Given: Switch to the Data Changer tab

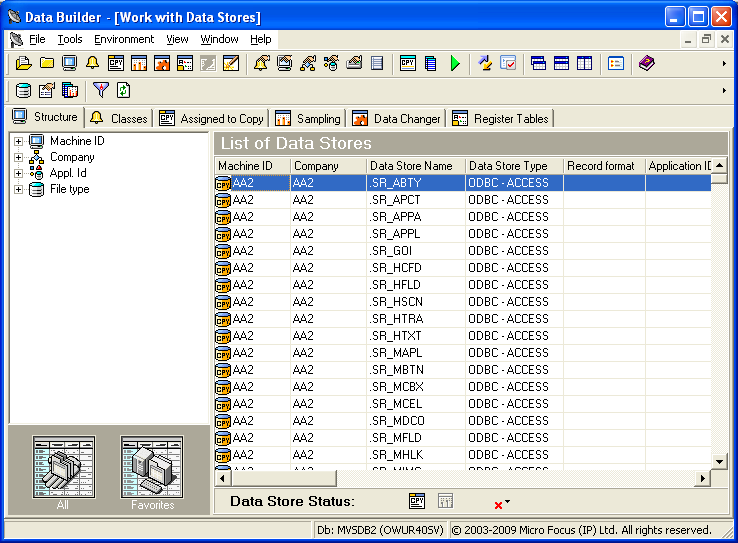Looking at the screenshot, I should coord(396,118).
